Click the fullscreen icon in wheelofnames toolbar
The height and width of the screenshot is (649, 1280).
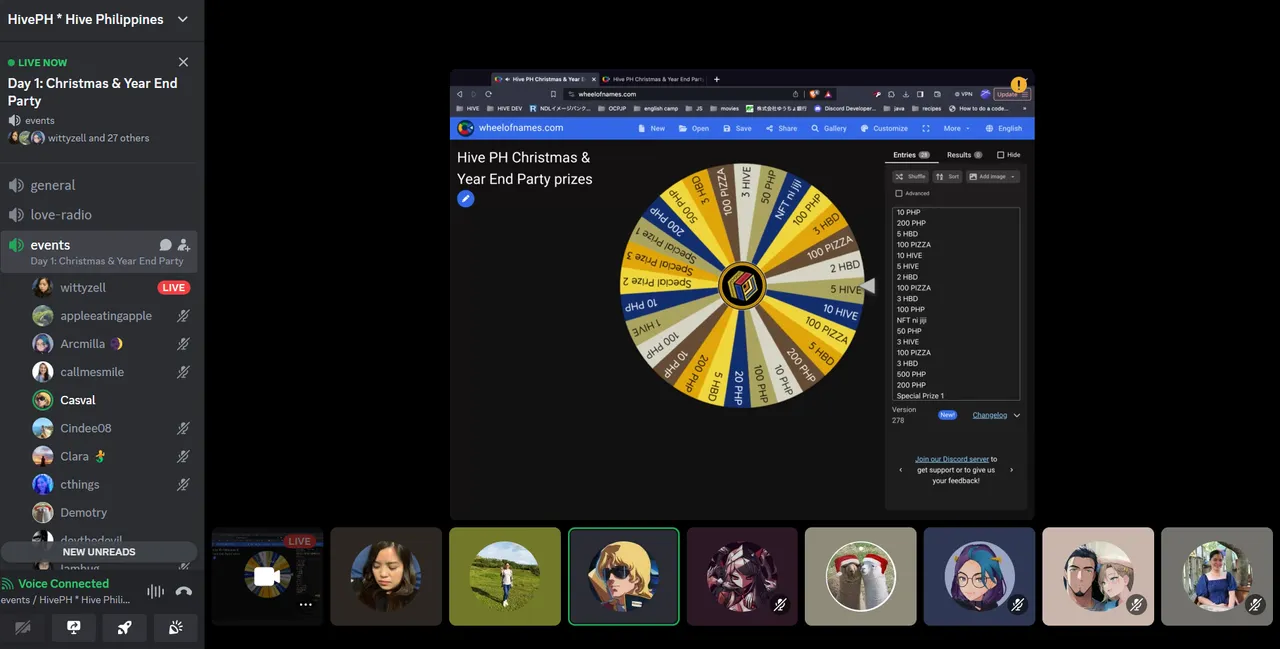[x=926, y=128]
